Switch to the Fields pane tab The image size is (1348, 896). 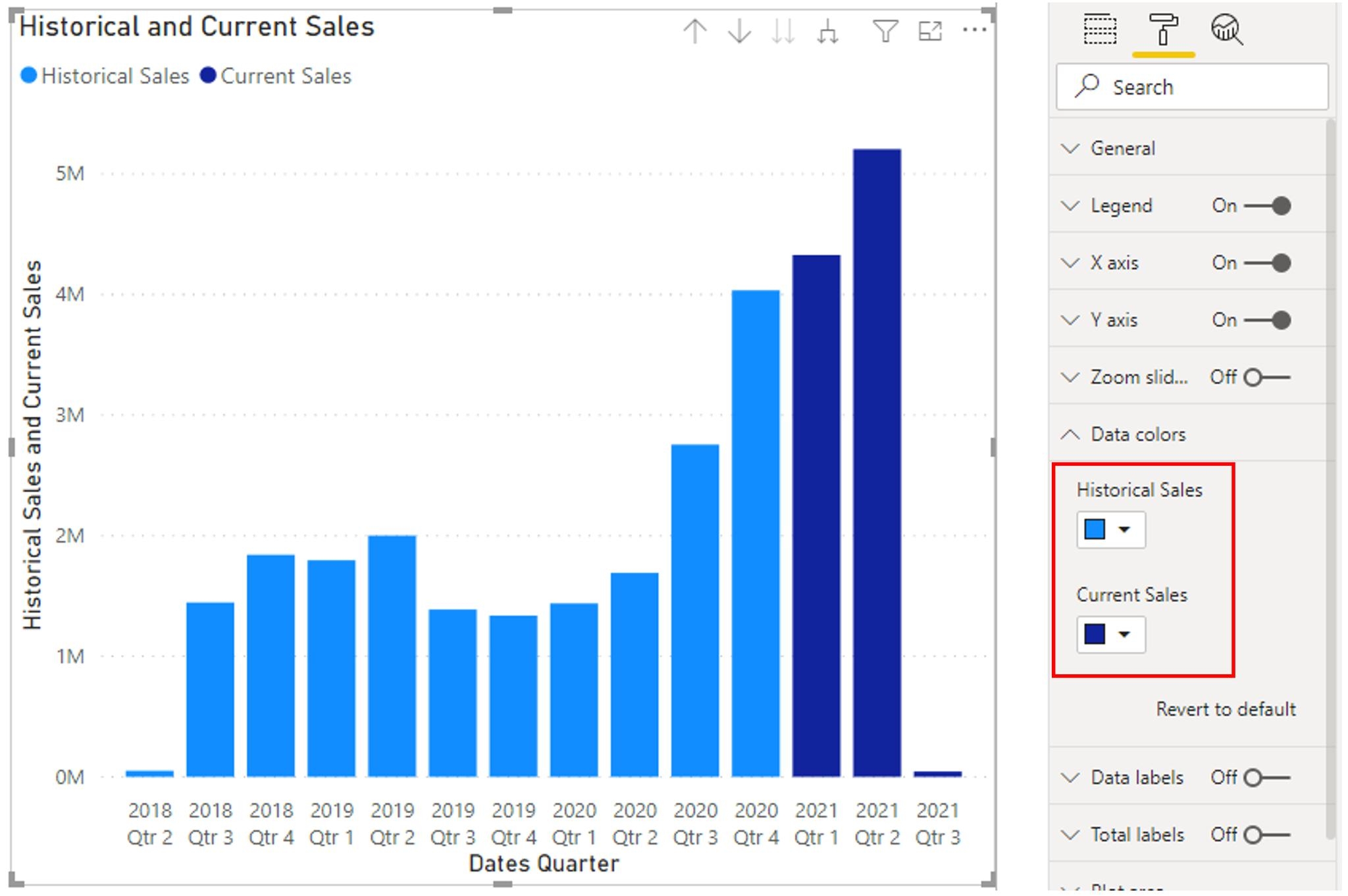click(x=1100, y=30)
